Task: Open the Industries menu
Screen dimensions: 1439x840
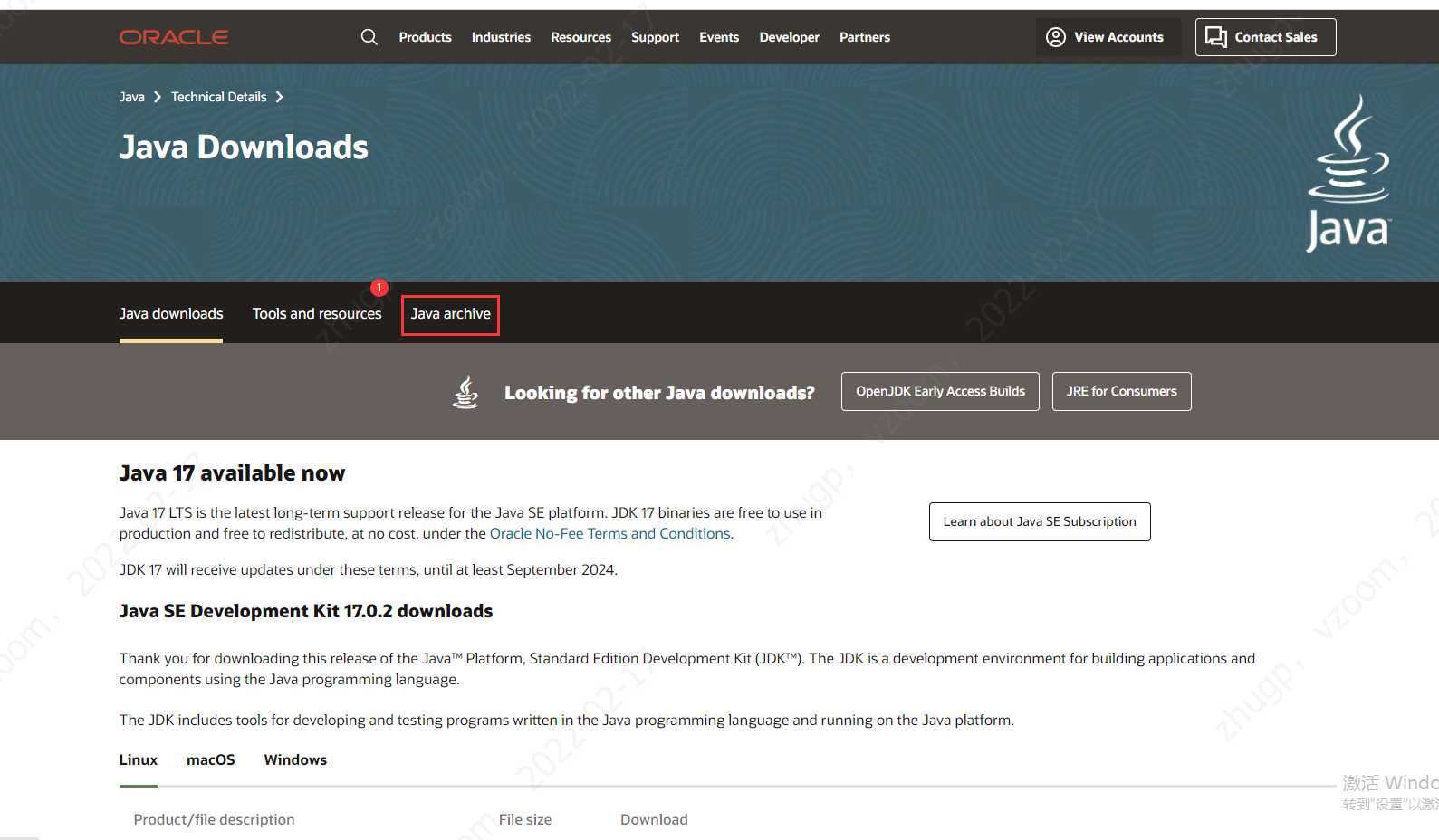Action: point(501,37)
